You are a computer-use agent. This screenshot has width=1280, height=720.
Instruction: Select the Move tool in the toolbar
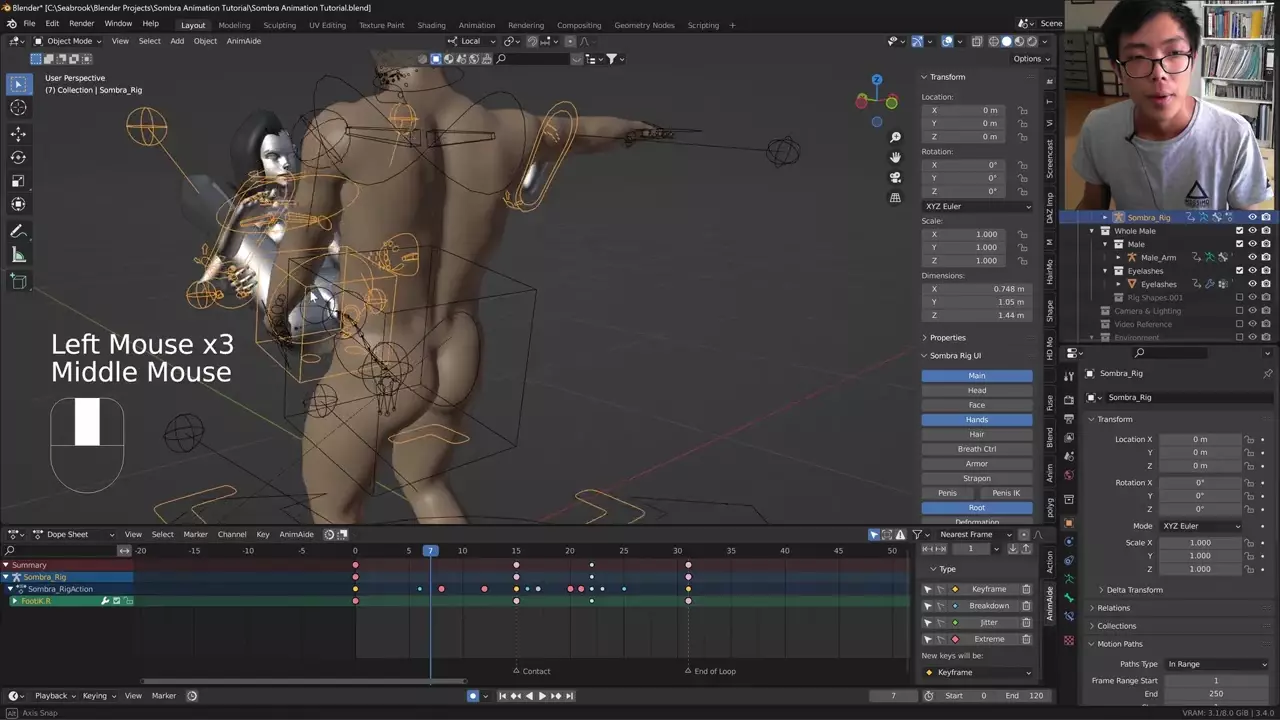click(18, 133)
